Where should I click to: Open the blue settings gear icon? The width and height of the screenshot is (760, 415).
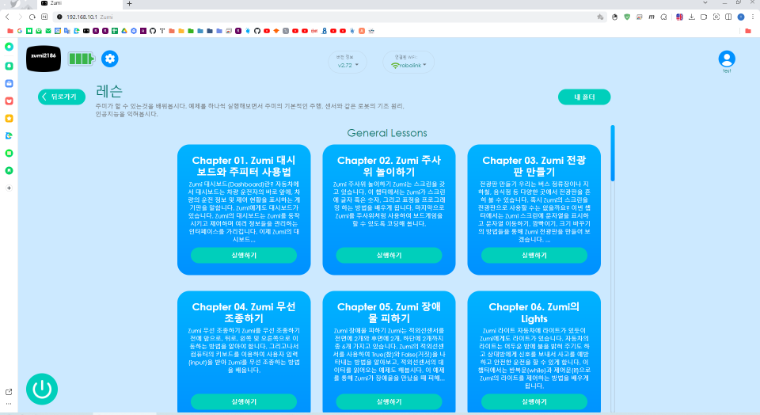(110, 60)
